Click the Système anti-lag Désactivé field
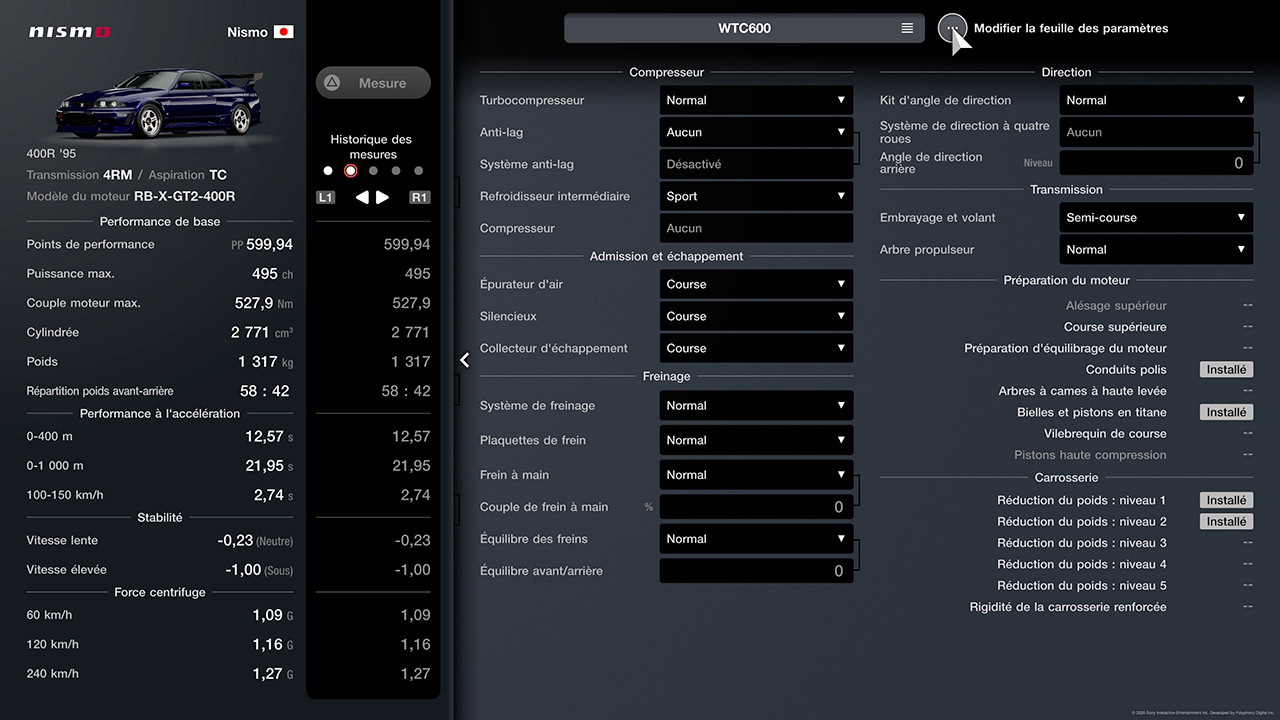The width and height of the screenshot is (1280, 720). (x=756, y=164)
